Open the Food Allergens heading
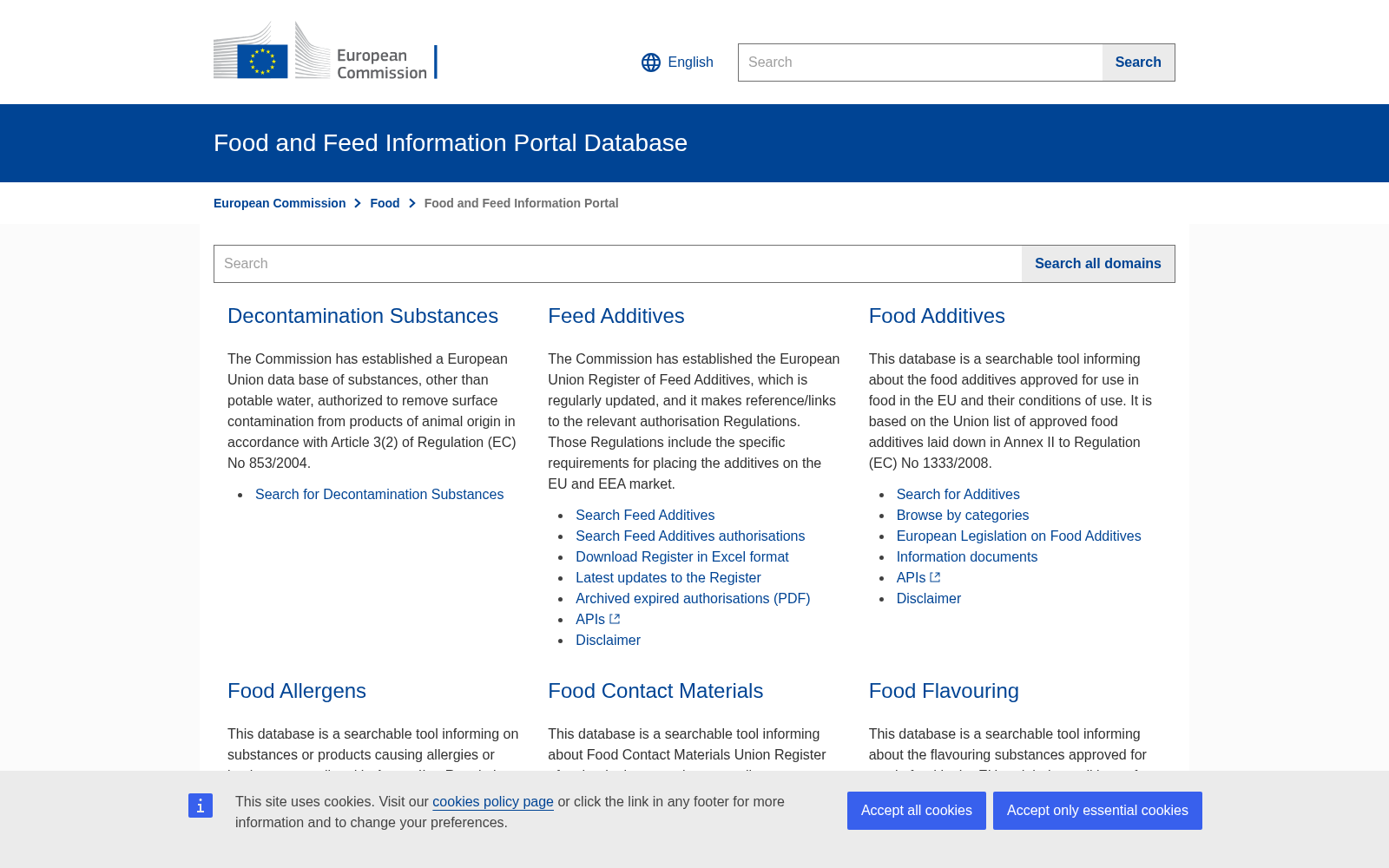Viewport: 1389px width, 868px height. [297, 691]
